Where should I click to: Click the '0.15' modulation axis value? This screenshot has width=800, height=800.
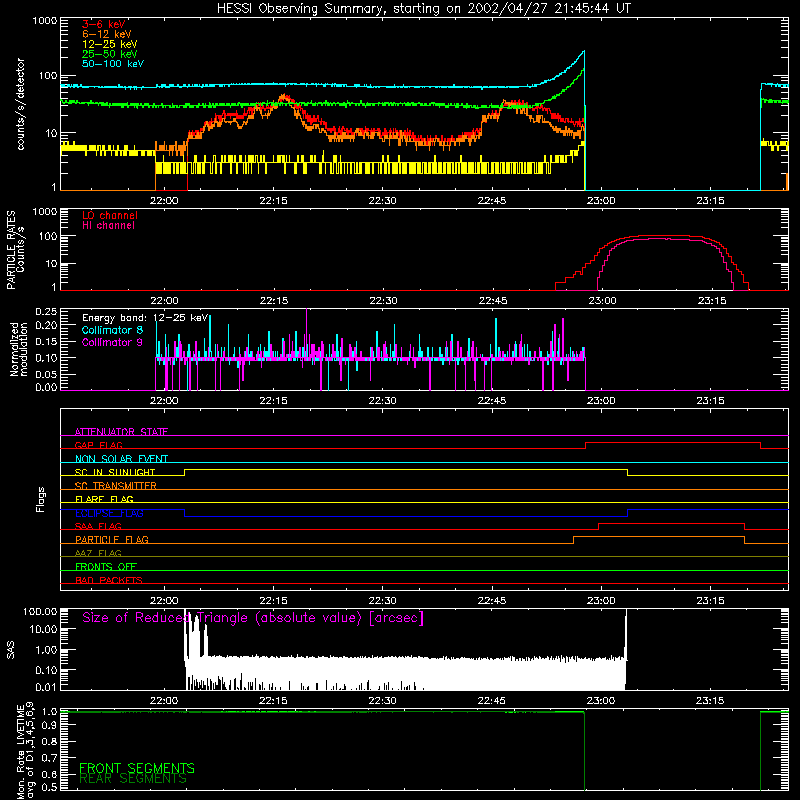pos(46,342)
